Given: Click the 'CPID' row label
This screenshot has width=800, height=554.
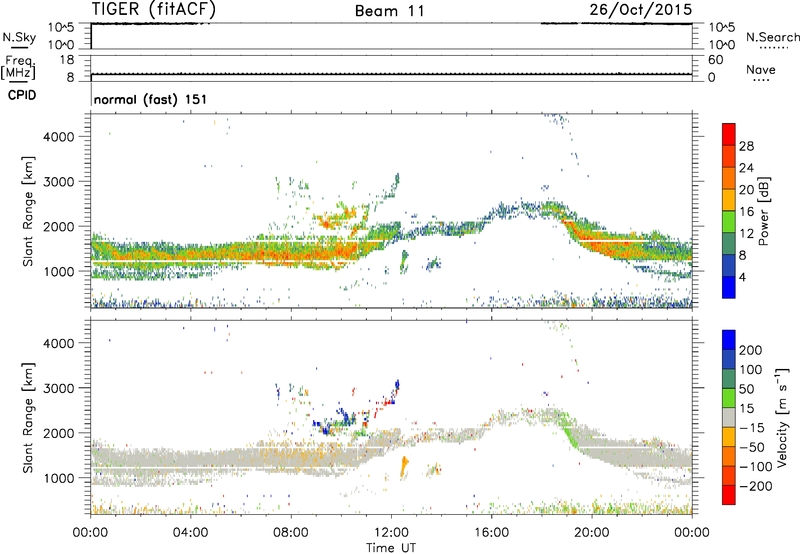Looking at the screenshot, I should pyautogui.click(x=22, y=95).
